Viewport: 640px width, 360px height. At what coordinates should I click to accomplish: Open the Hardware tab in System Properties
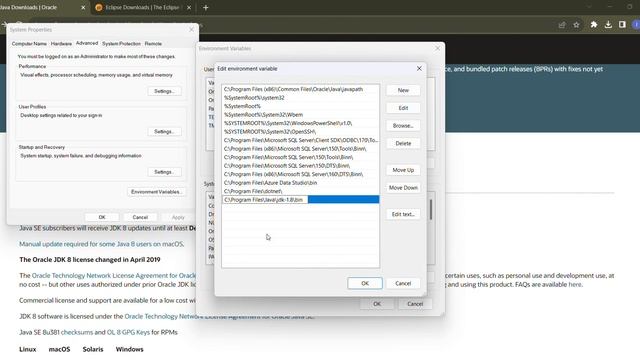click(61, 44)
